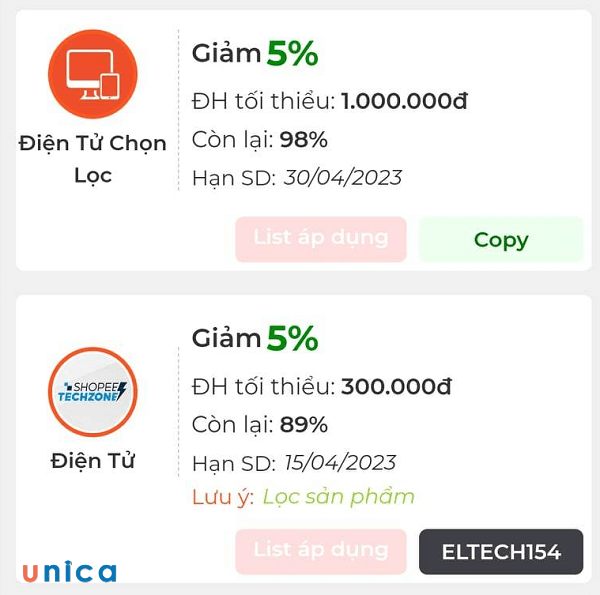Click Giảm 5% heading in the first voucher

(255, 53)
